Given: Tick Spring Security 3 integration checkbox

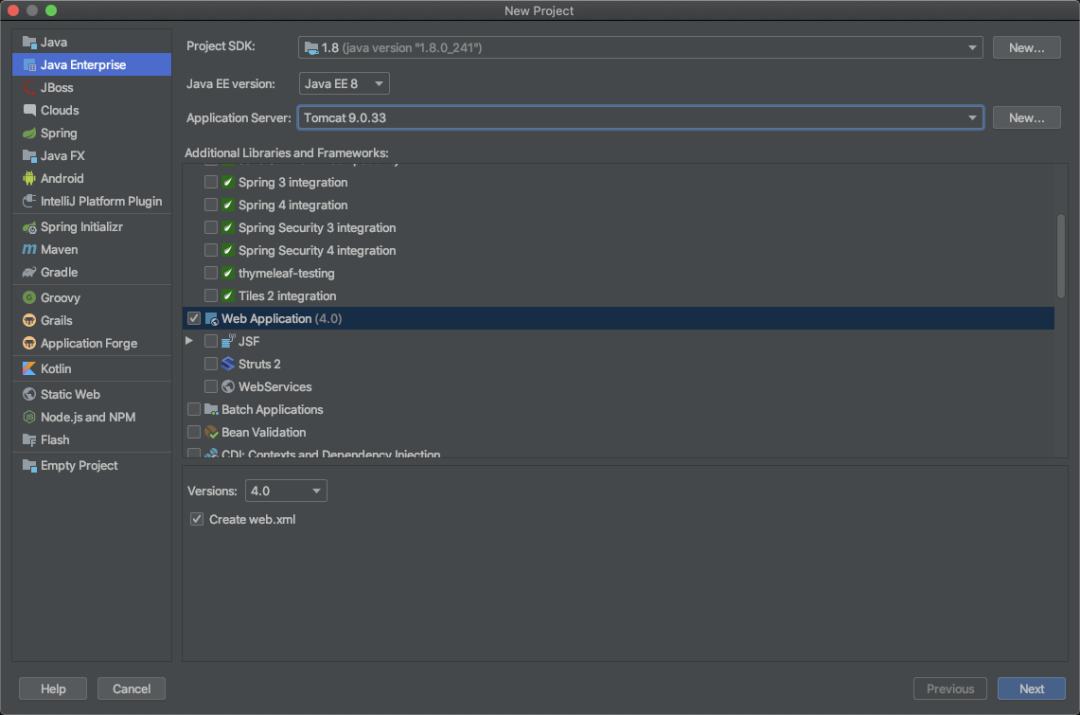Looking at the screenshot, I should pos(211,227).
